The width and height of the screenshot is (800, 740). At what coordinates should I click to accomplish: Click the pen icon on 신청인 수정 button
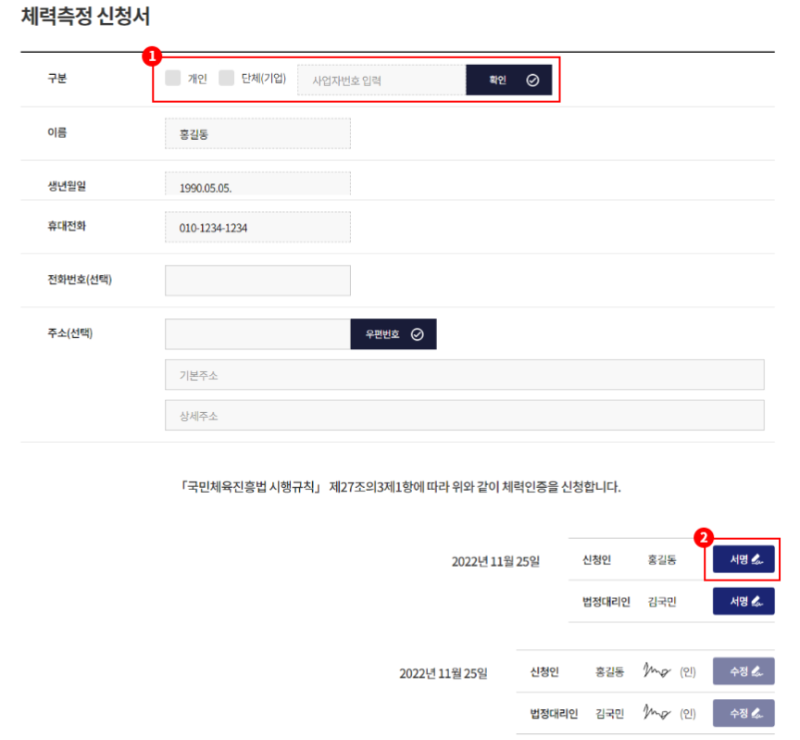click(756, 671)
